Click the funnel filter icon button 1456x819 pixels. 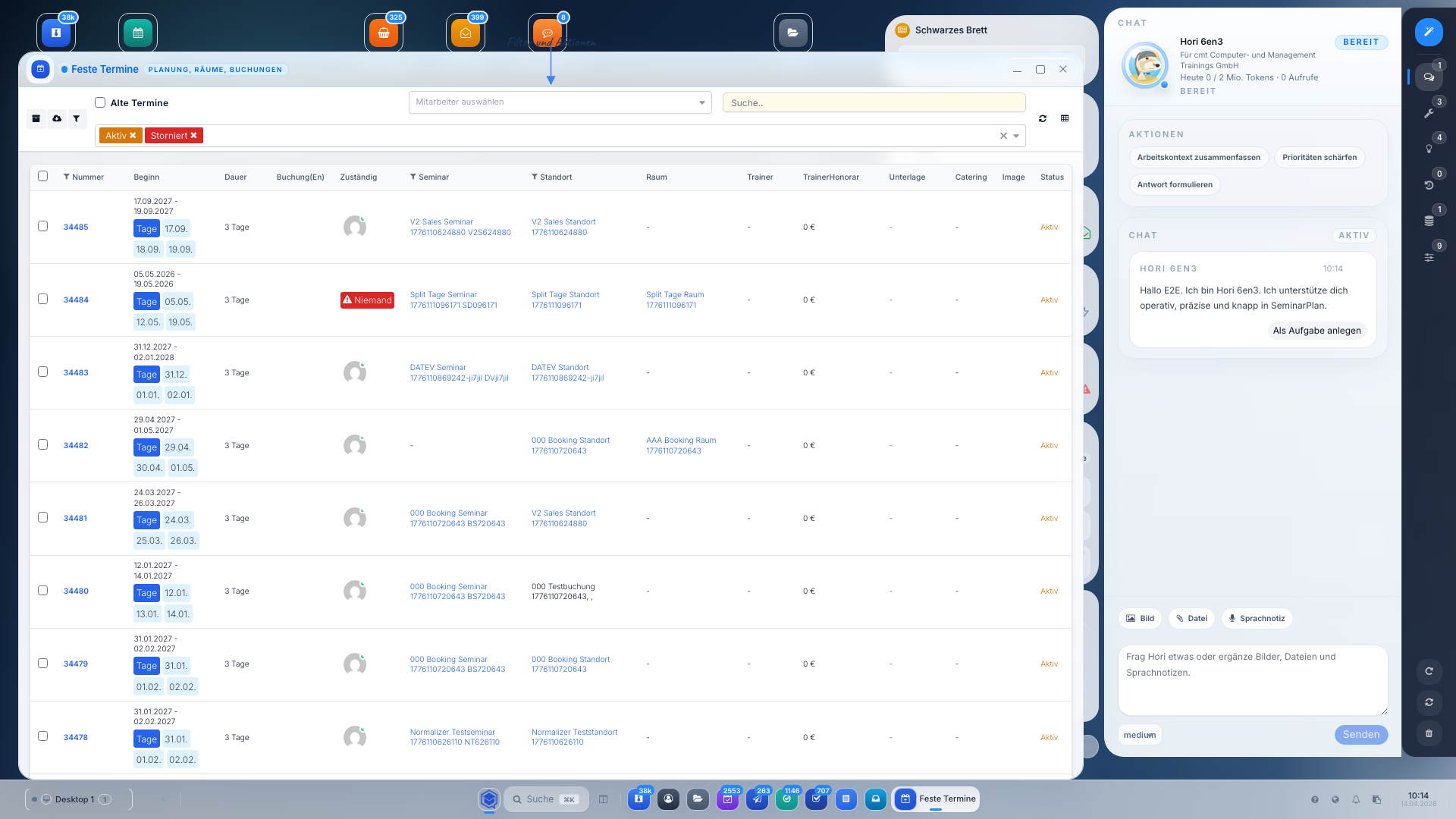pos(77,119)
